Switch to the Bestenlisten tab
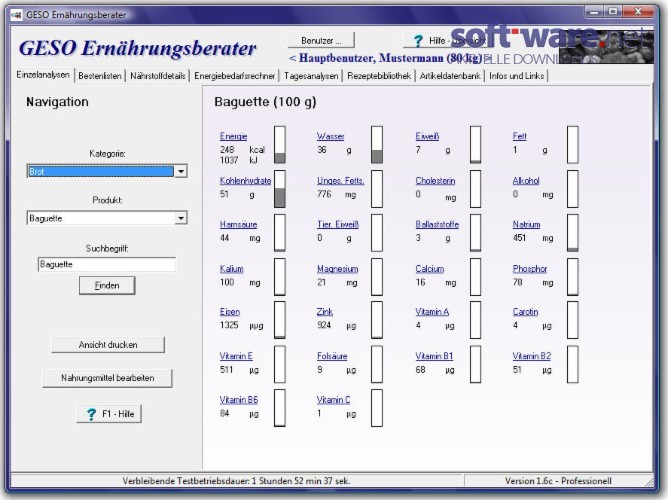The height and width of the screenshot is (500, 668). pos(100,76)
